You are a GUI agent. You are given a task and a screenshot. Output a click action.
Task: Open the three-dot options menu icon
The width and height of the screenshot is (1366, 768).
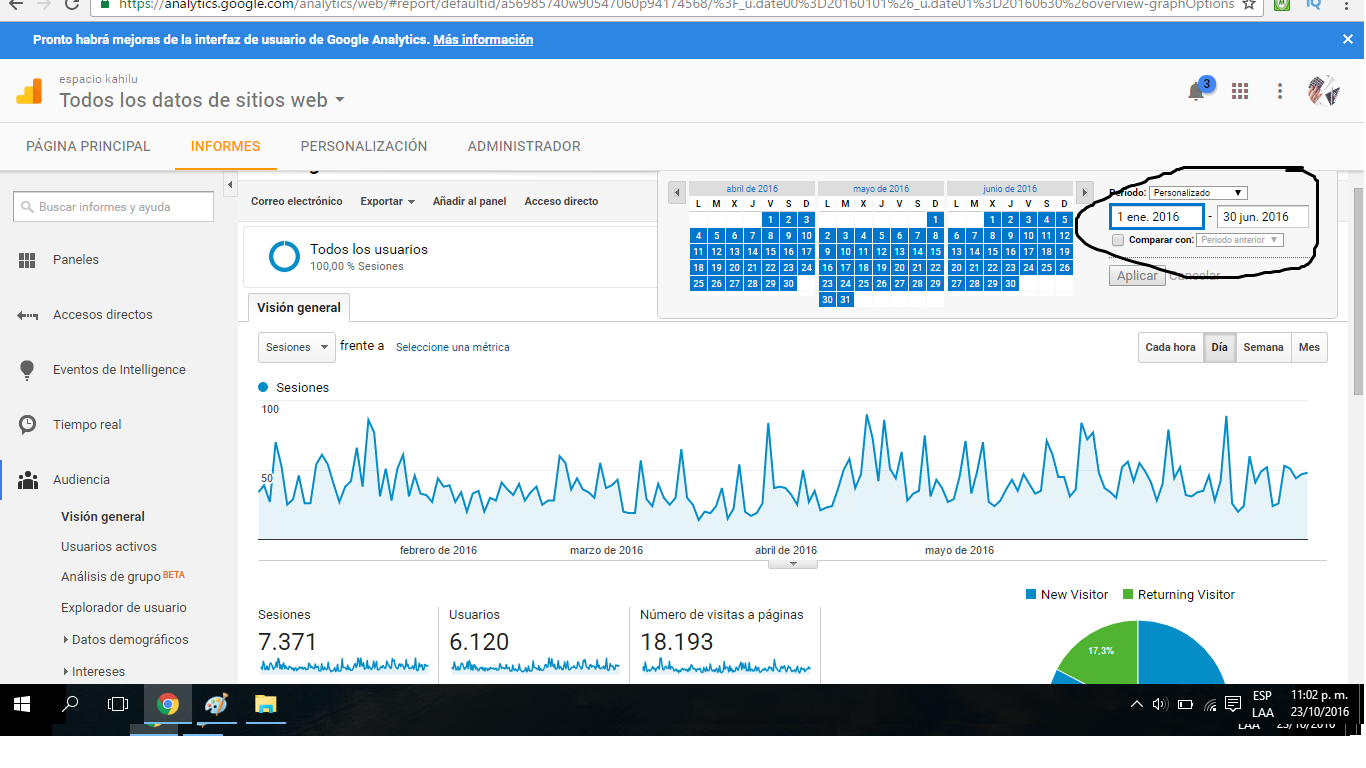click(1280, 91)
